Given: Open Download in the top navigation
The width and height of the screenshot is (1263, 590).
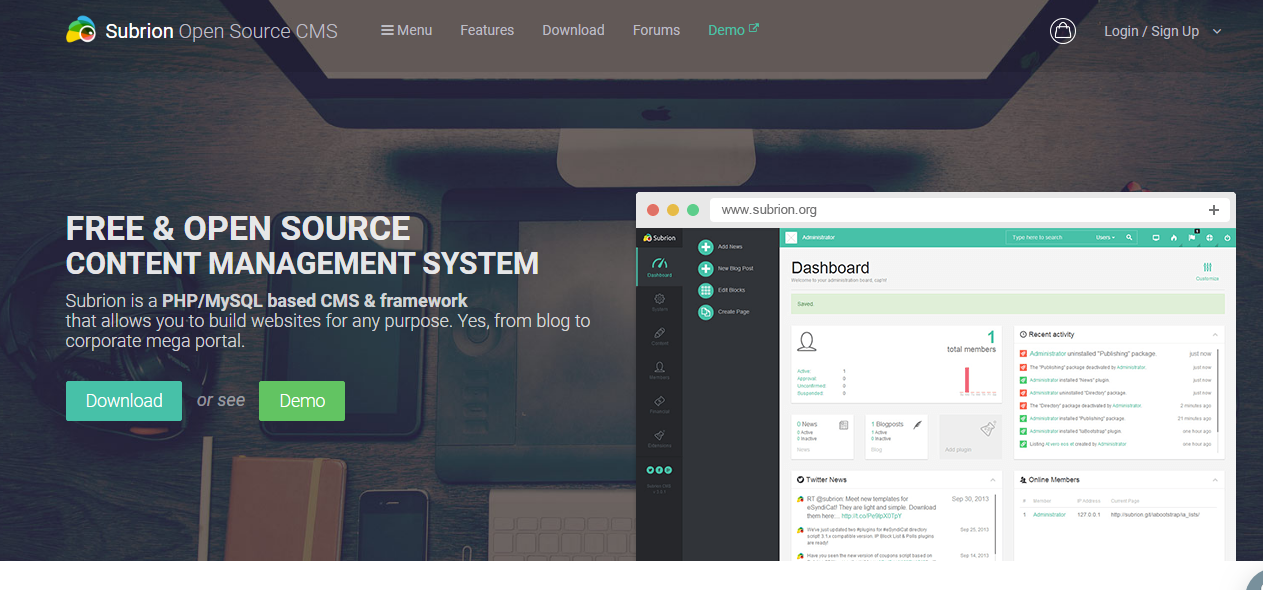Looking at the screenshot, I should pyautogui.click(x=573, y=30).
